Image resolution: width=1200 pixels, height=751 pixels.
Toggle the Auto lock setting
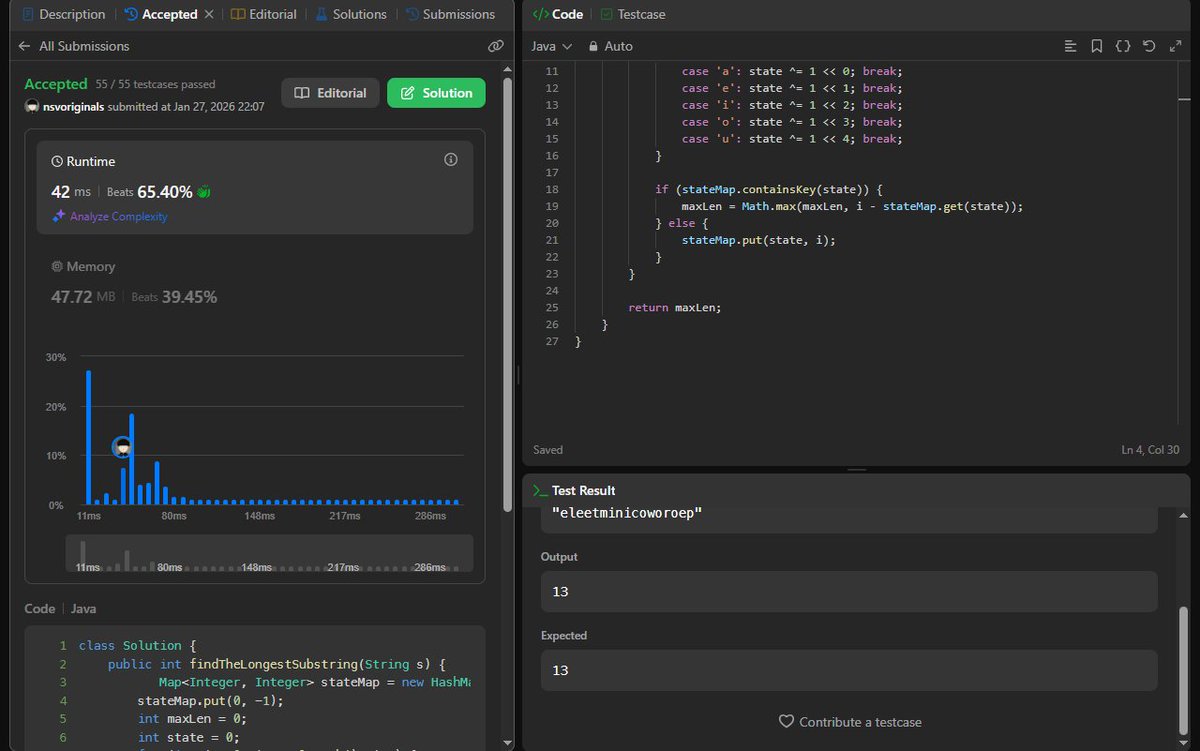tap(610, 46)
